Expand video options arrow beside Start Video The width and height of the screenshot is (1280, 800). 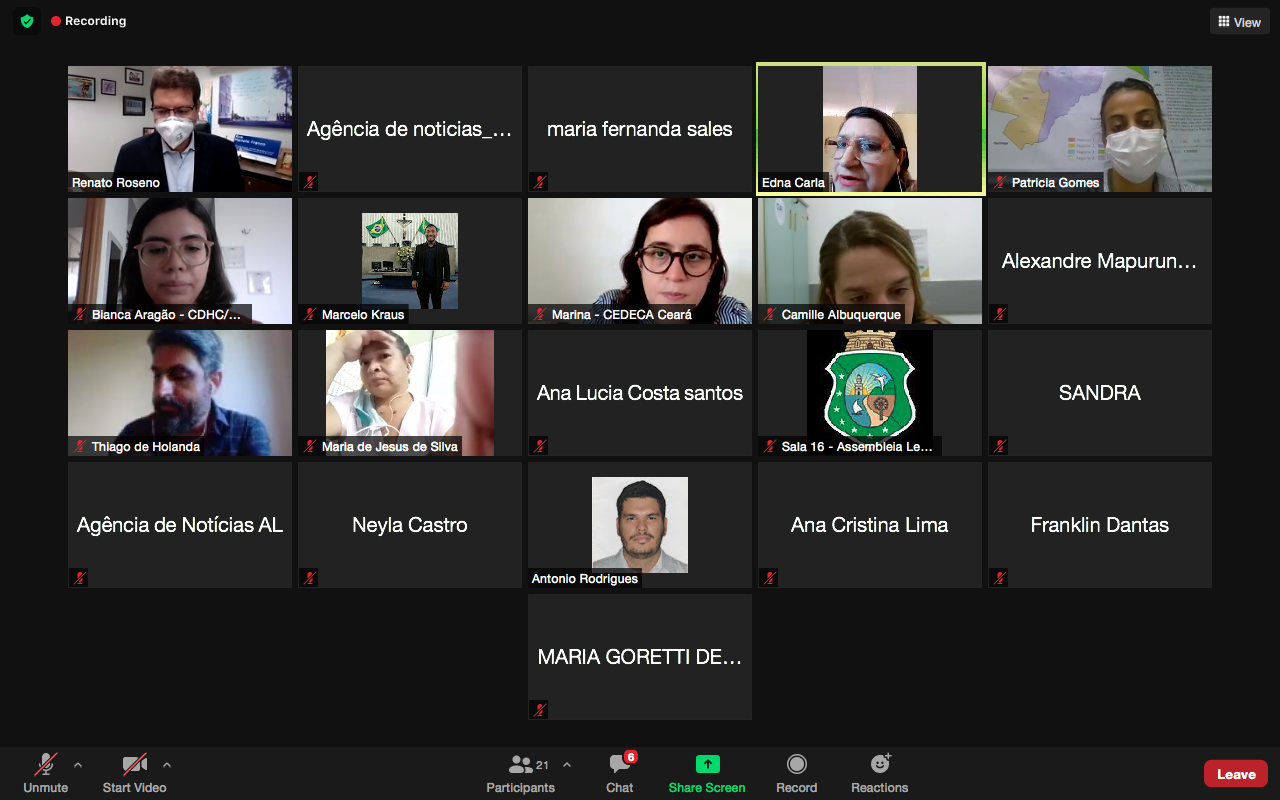(167, 765)
